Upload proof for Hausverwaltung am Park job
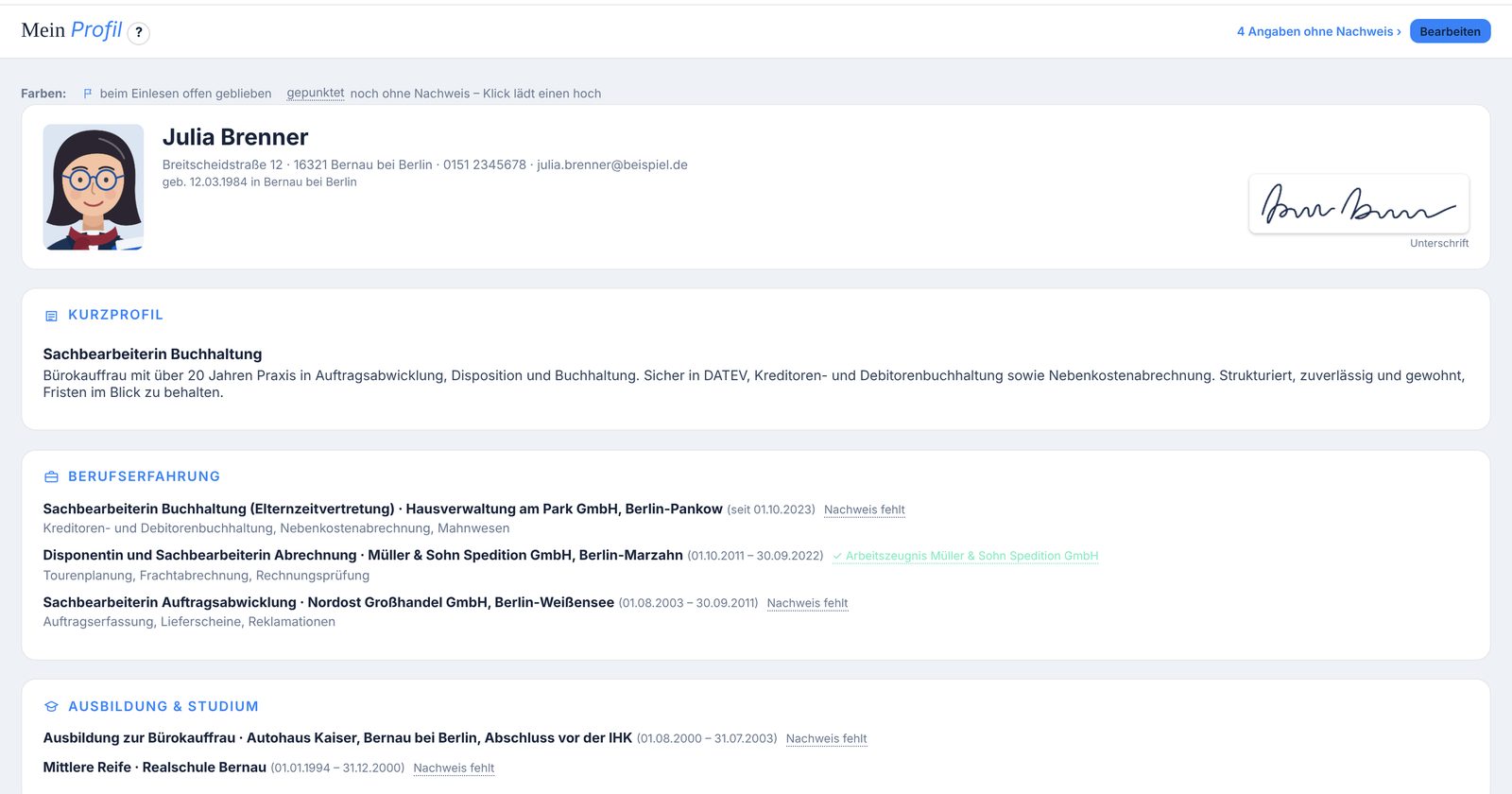This screenshot has height=794, width=1512. (864, 509)
